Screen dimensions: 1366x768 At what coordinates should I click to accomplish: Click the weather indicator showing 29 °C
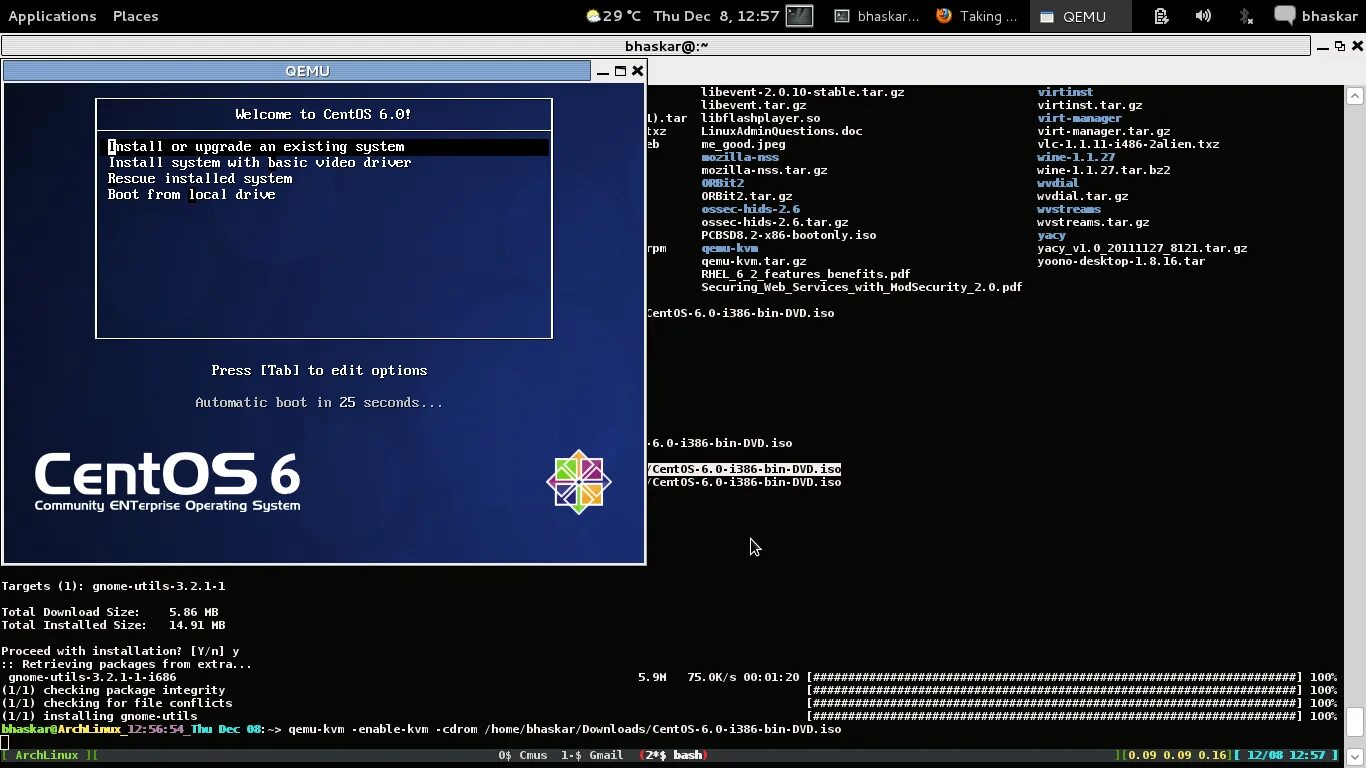tap(614, 16)
